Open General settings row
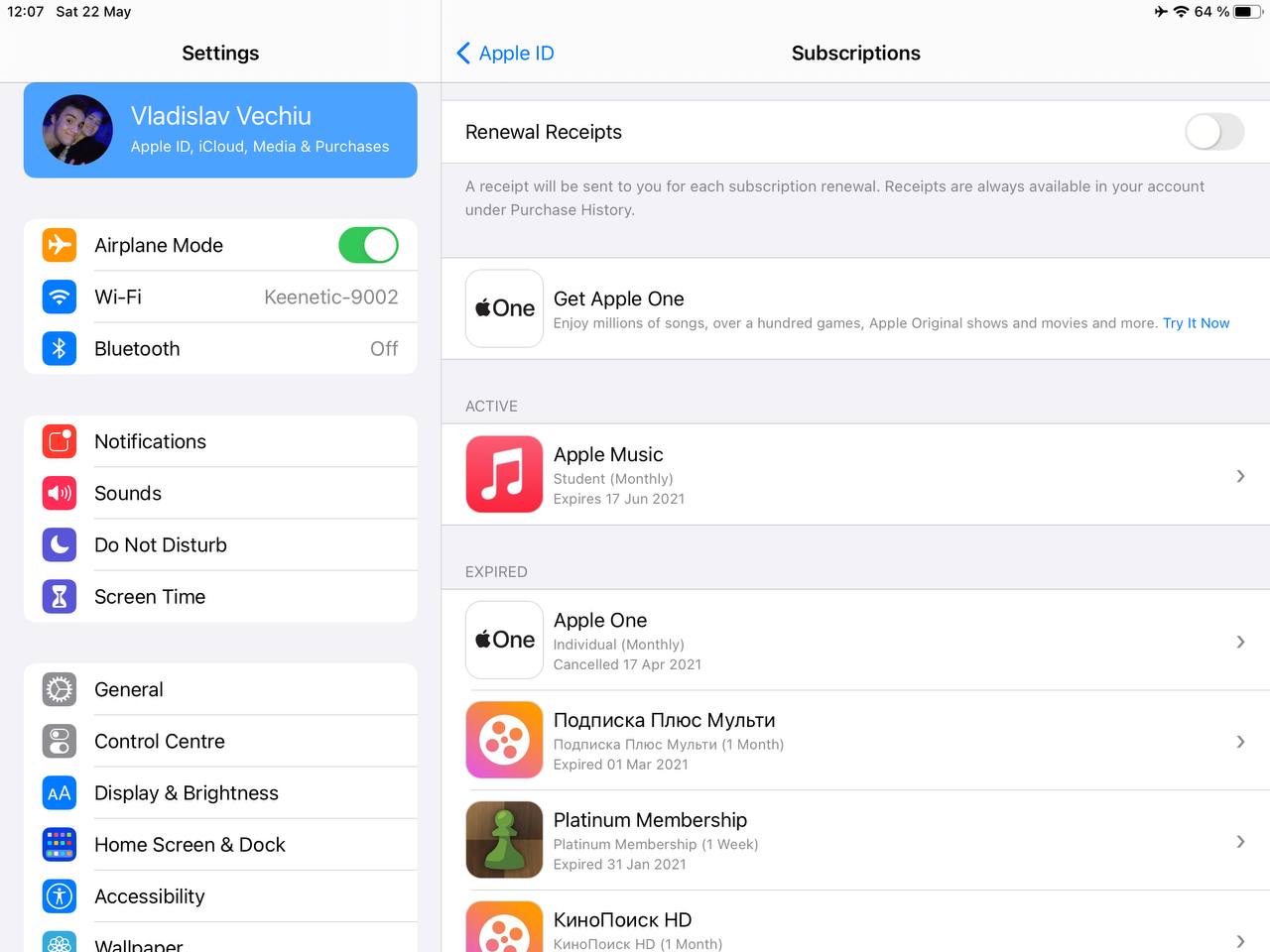The width and height of the screenshot is (1270, 952). 220,689
